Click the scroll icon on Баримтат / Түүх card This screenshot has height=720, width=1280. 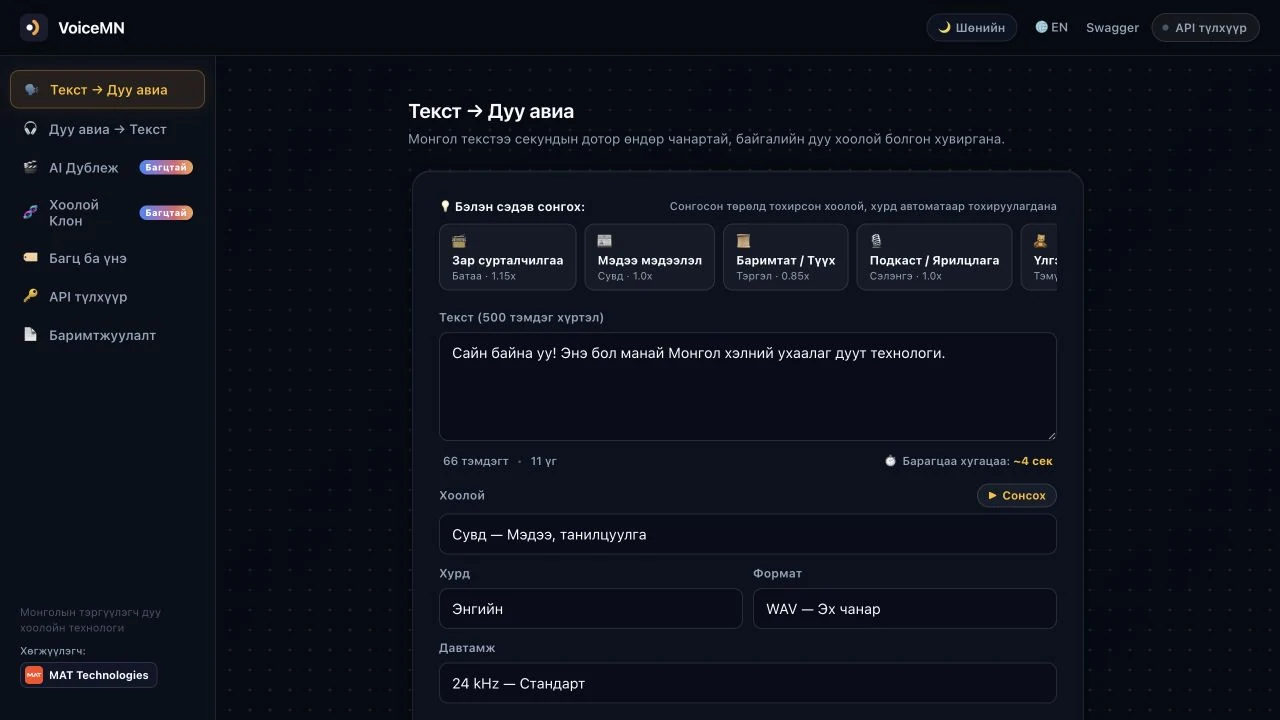[744, 241]
